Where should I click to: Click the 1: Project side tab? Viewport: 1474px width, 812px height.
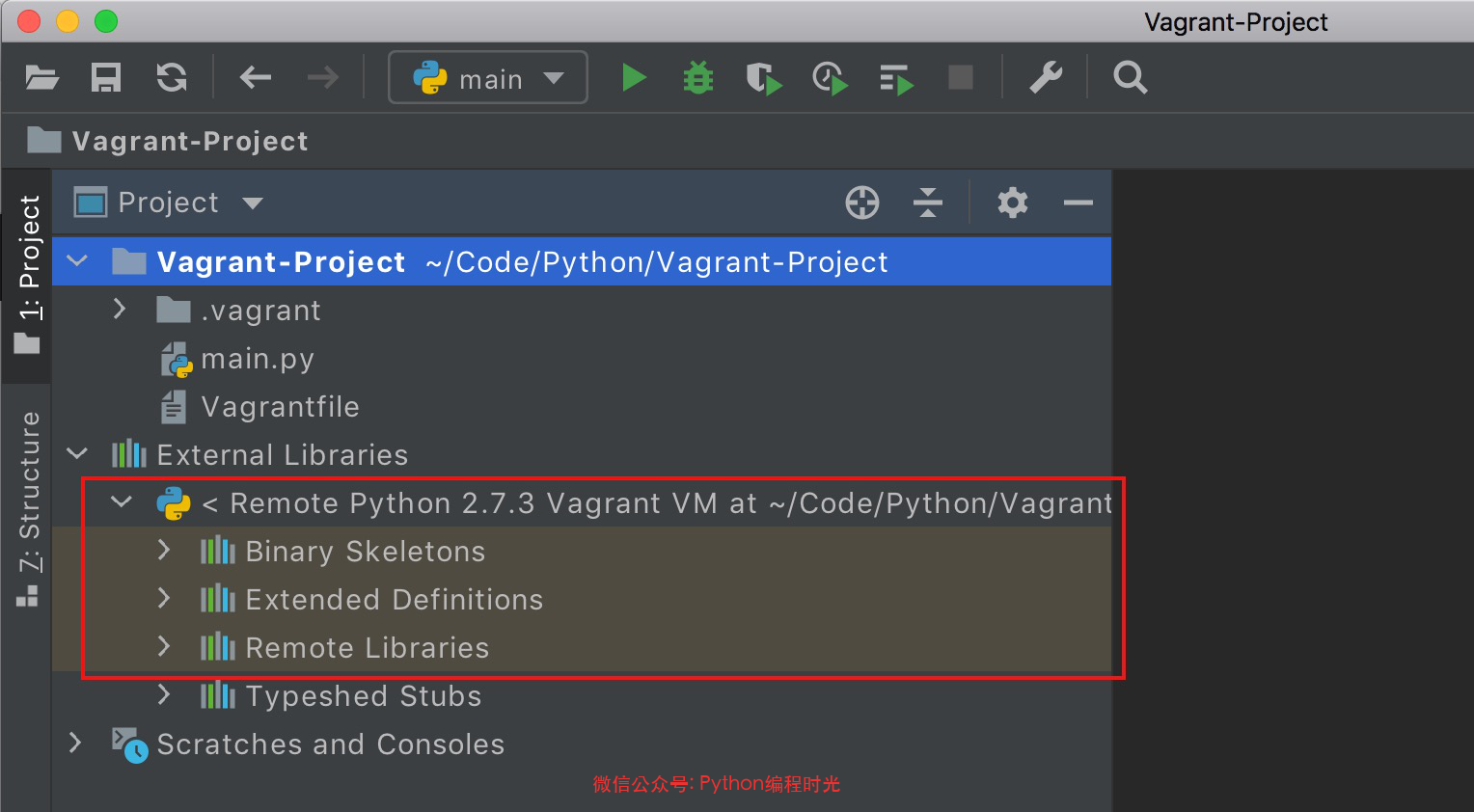point(28,272)
